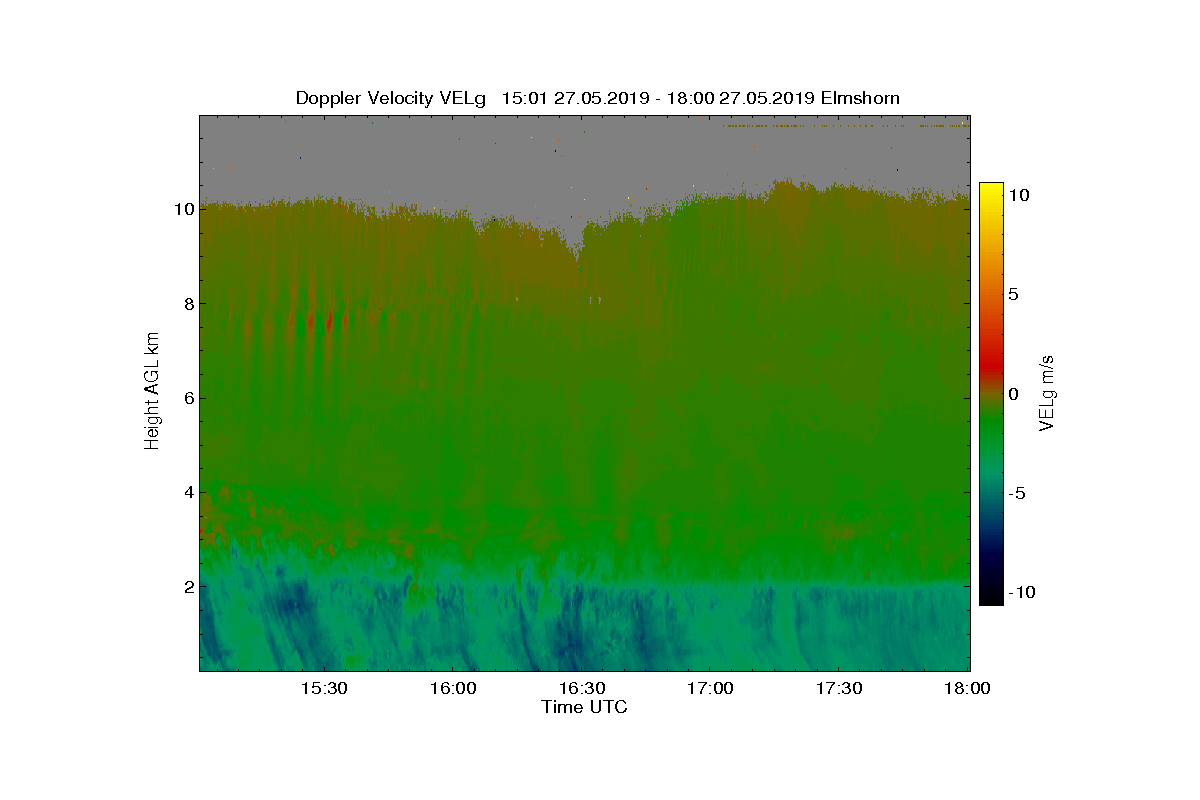Click the '16:00' time tick label

[452, 688]
